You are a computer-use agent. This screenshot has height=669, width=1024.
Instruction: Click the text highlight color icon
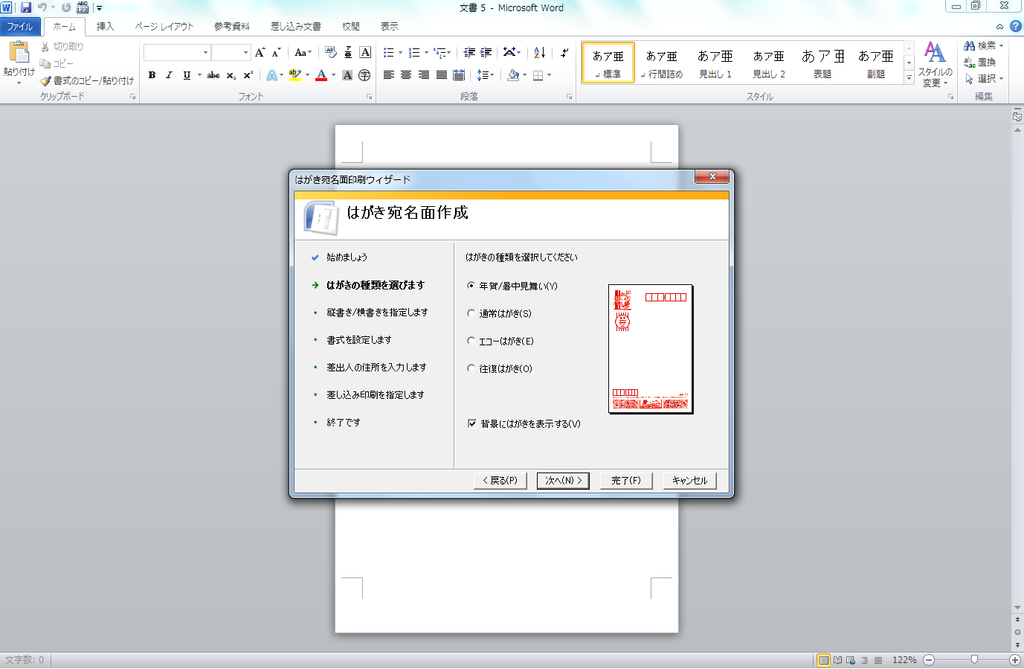click(x=295, y=75)
